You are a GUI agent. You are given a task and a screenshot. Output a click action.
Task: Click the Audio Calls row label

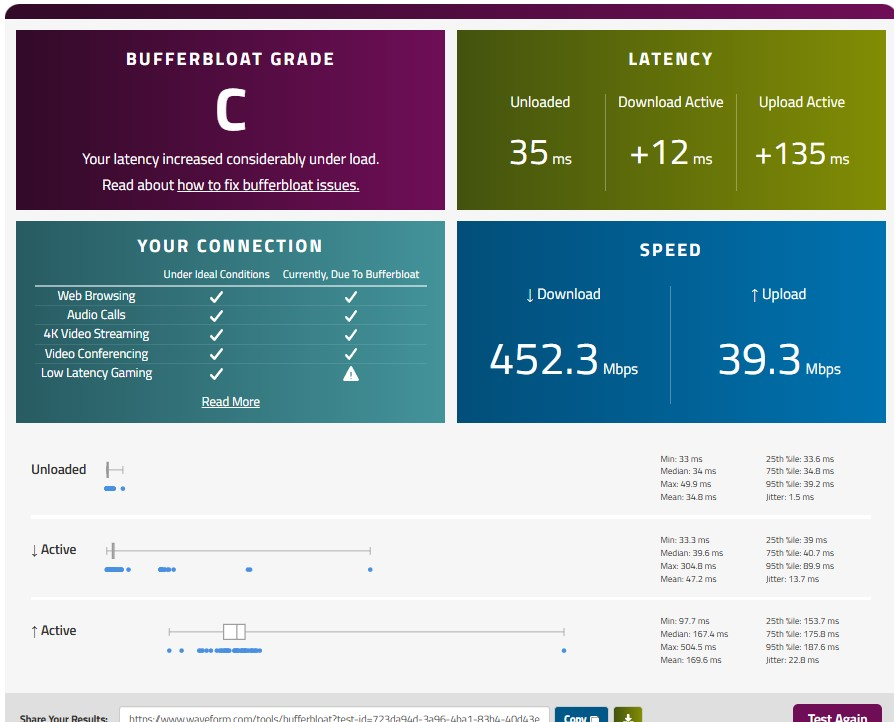tap(96, 315)
